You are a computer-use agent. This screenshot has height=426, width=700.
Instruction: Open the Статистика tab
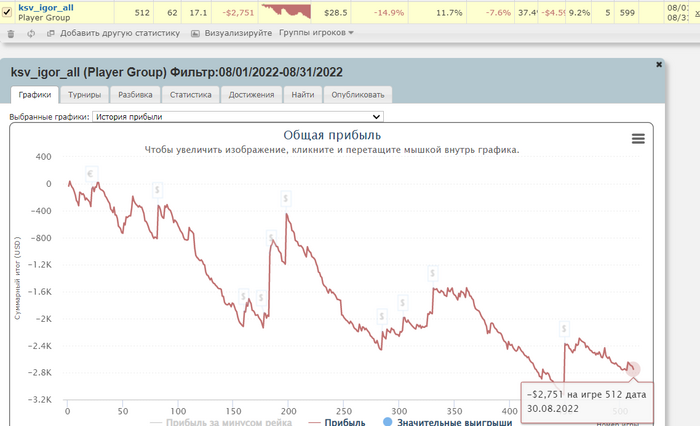[191, 95]
